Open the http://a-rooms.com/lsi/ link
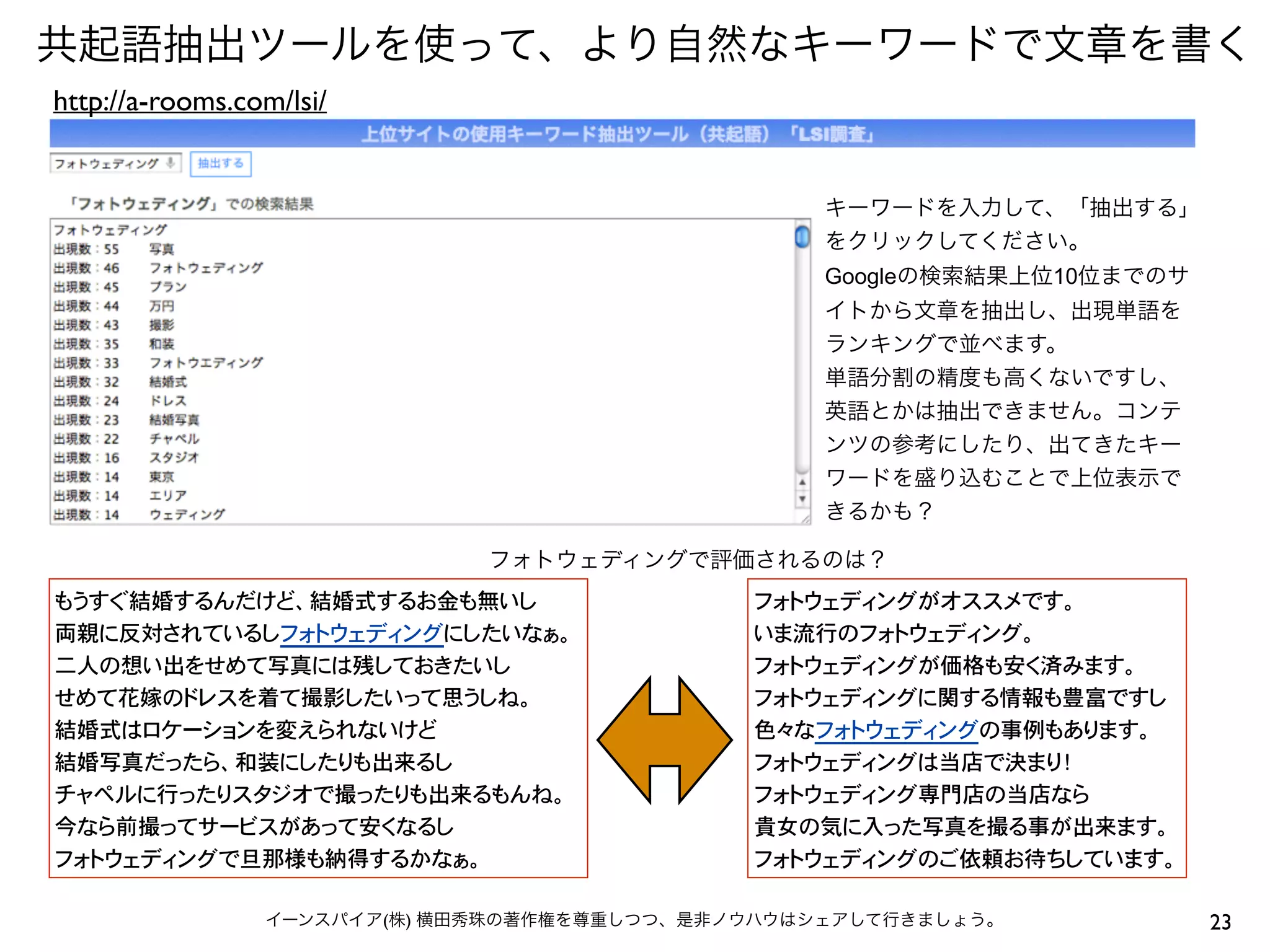The image size is (1270, 952). (x=190, y=101)
